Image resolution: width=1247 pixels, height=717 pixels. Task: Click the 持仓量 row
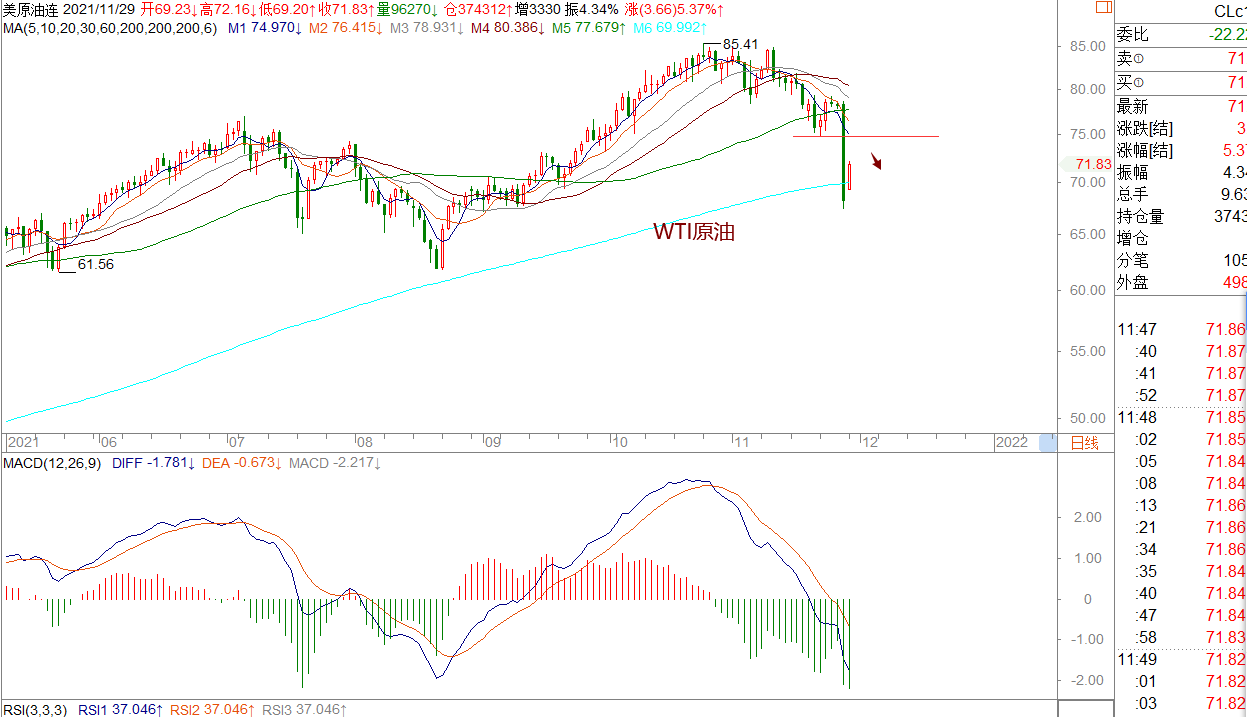tap(1181, 217)
